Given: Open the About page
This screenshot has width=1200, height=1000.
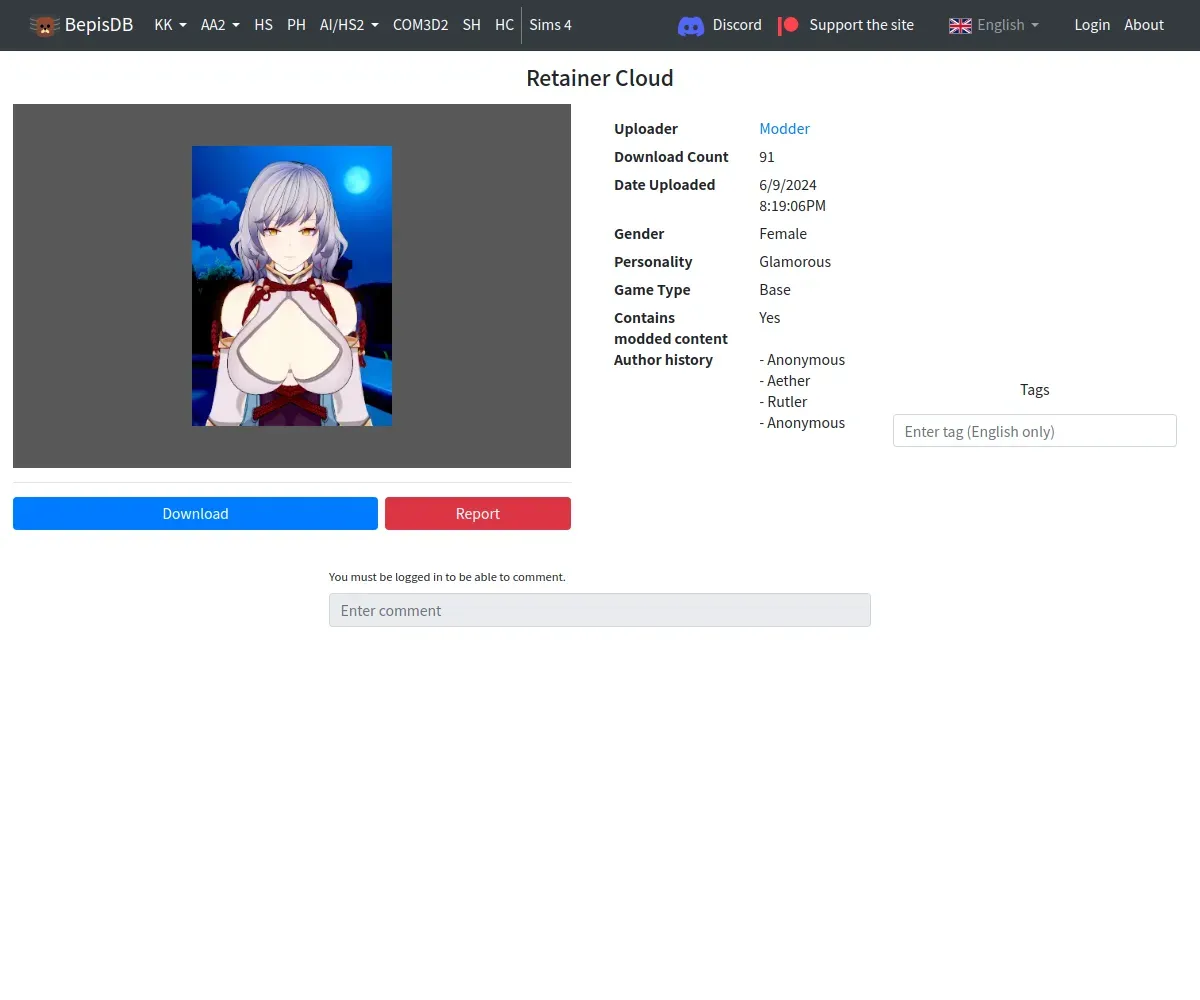Looking at the screenshot, I should [1144, 25].
